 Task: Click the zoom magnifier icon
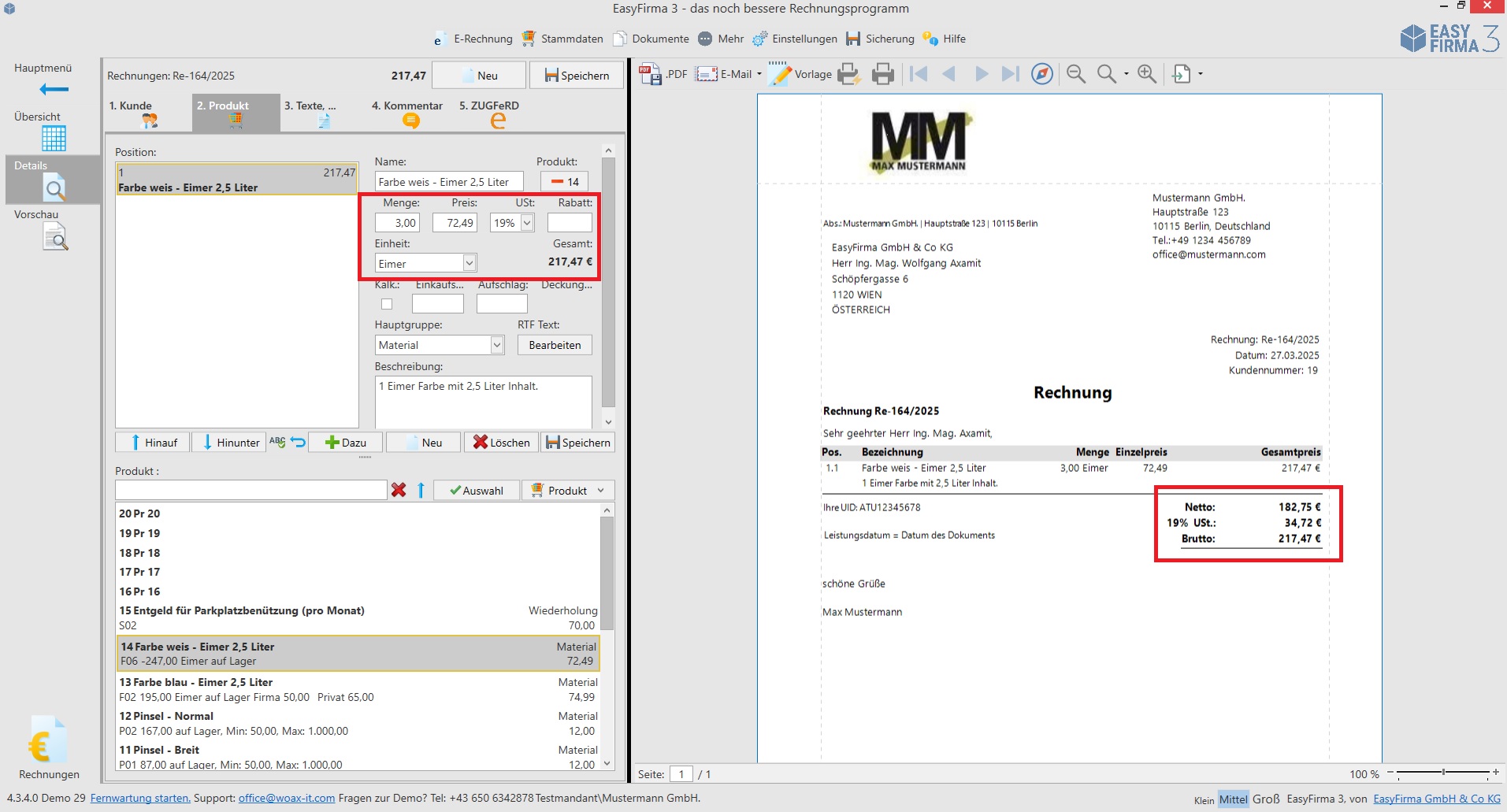pos(1107,74)
